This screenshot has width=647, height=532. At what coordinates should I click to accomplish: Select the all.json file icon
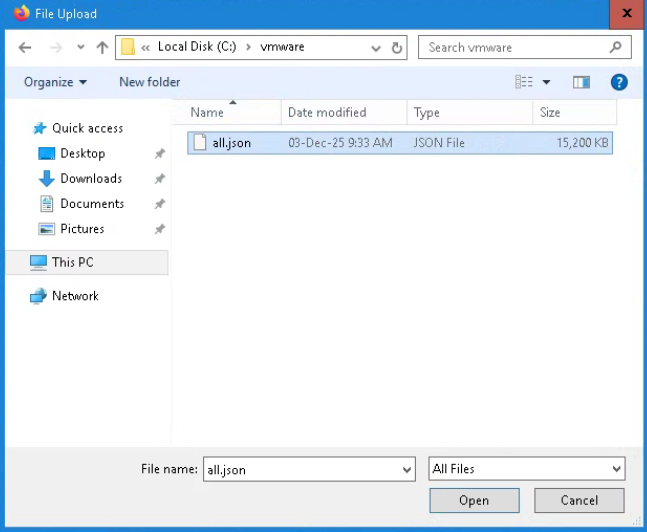coord(199,143)
